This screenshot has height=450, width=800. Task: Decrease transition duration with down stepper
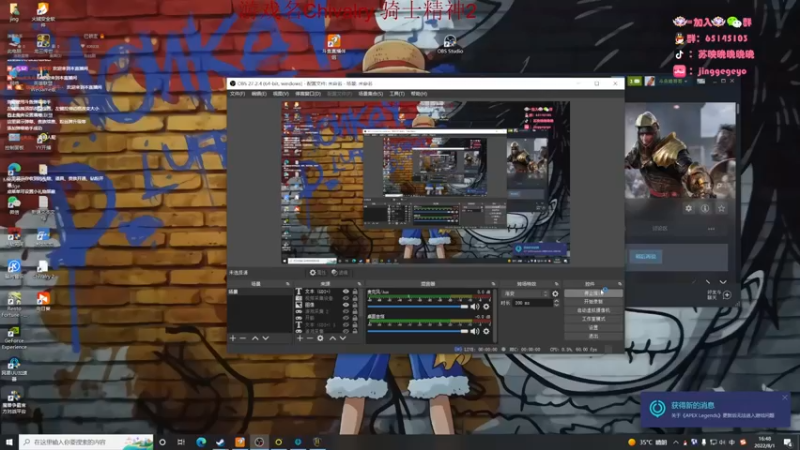point(556,305)
